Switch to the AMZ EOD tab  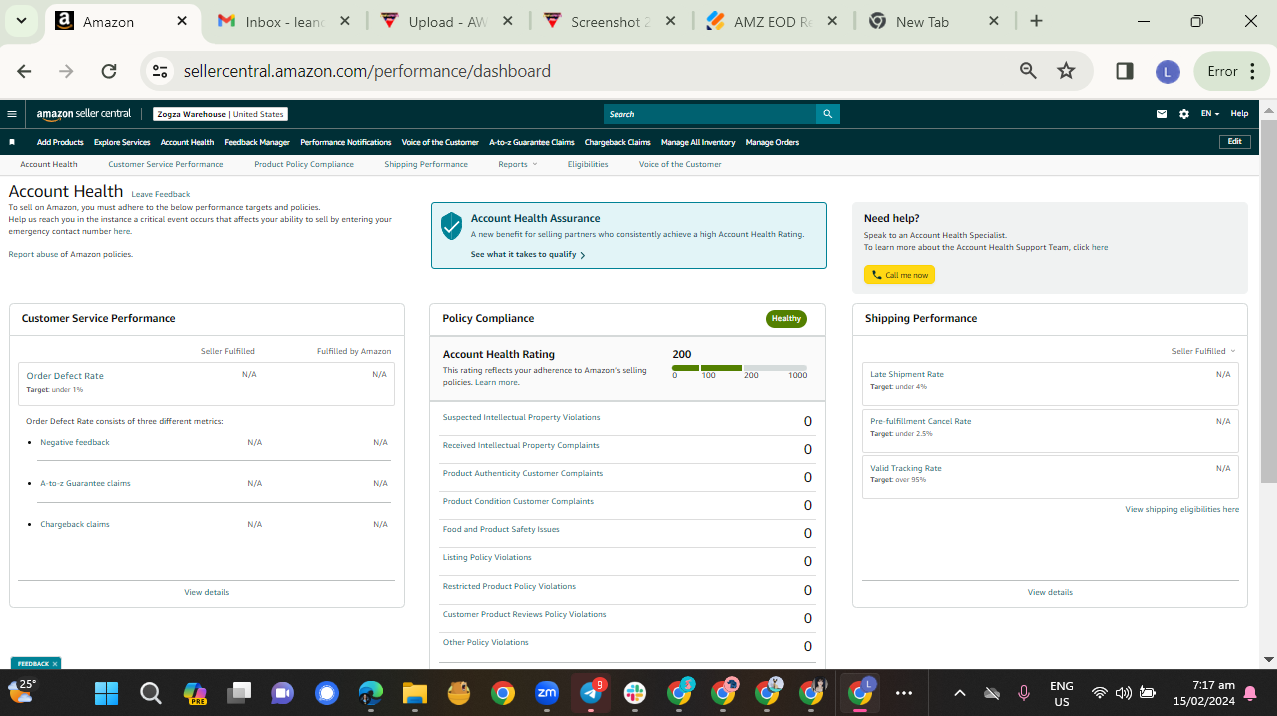coord(770,21)
